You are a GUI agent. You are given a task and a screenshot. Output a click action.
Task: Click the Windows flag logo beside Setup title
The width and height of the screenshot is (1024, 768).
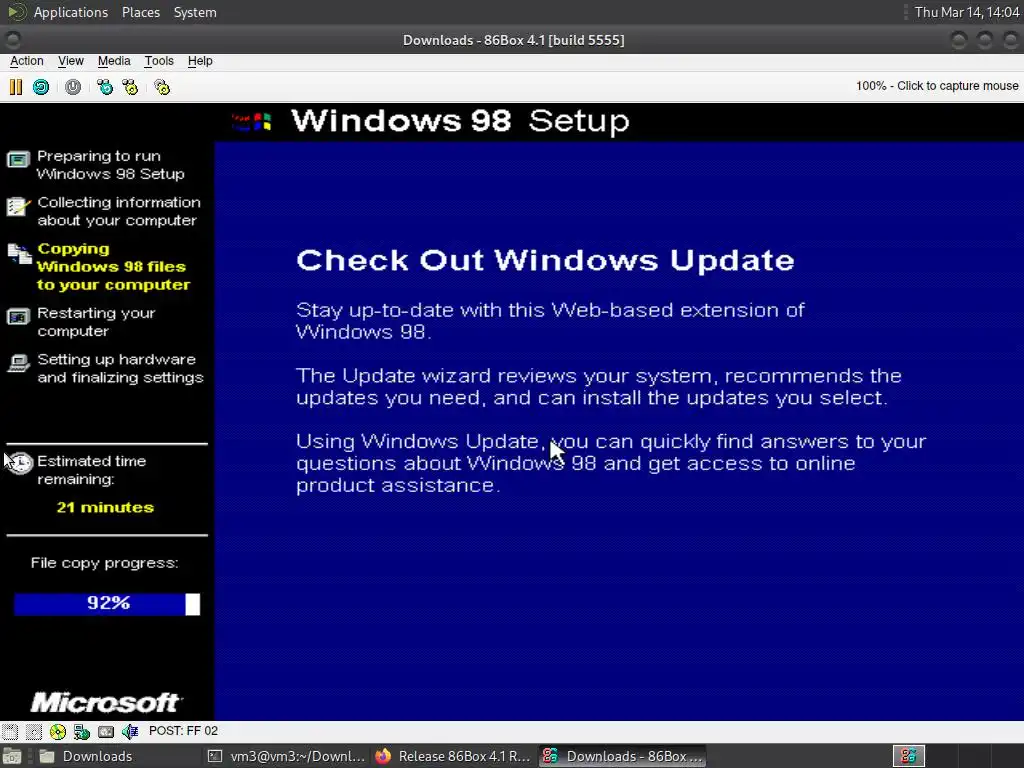point(251,121)
